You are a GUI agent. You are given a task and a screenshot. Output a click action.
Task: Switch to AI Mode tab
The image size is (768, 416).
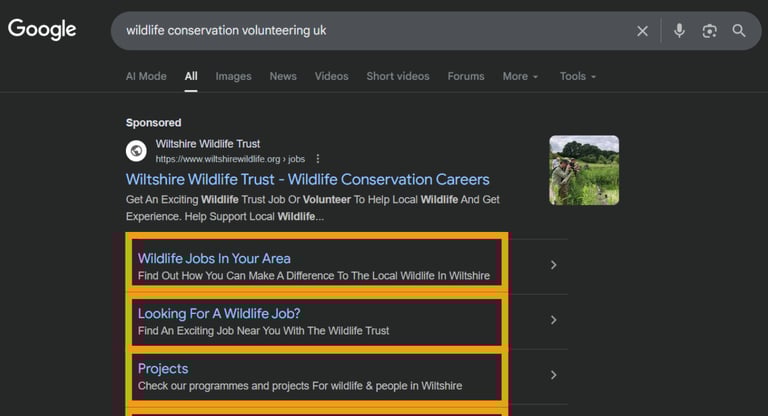146,76
